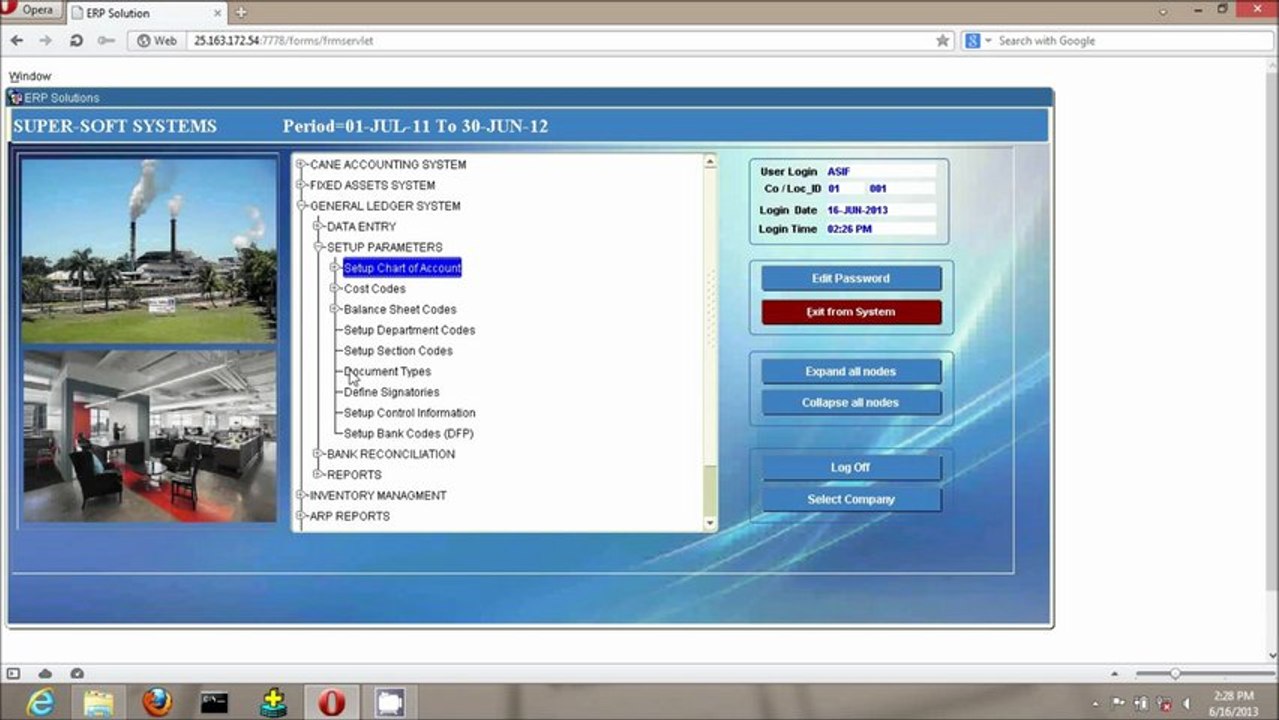1279x720 pixels.
Task: Open Setup Control Information
Action: 409,413
